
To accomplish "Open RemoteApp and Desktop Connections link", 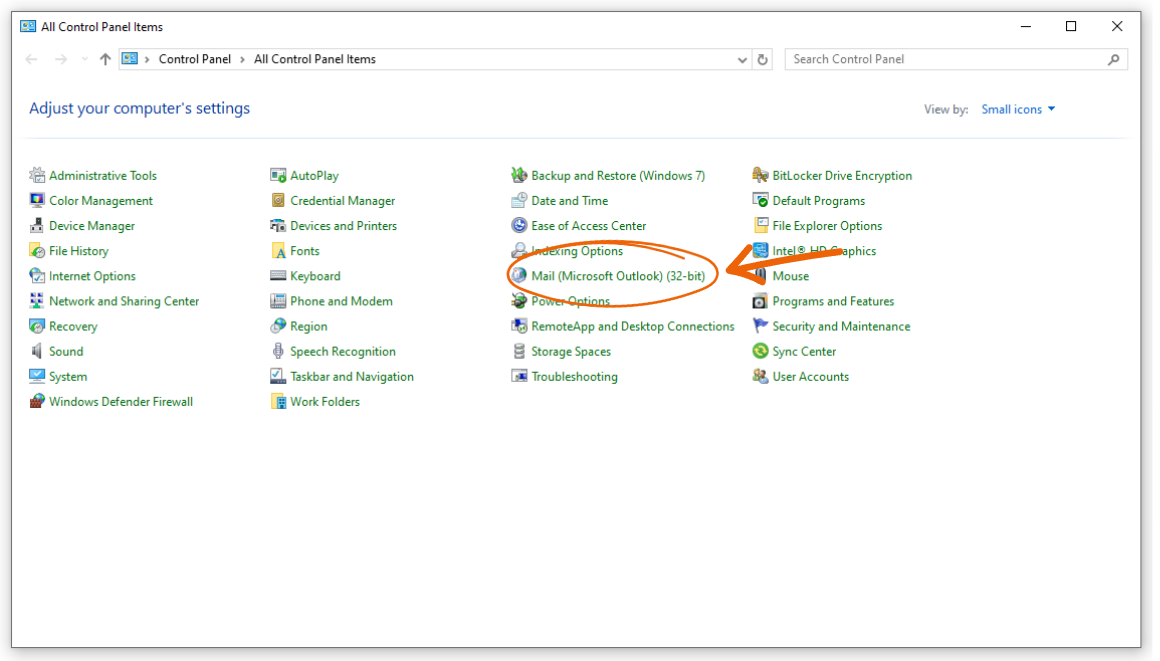I will (633, 326).
